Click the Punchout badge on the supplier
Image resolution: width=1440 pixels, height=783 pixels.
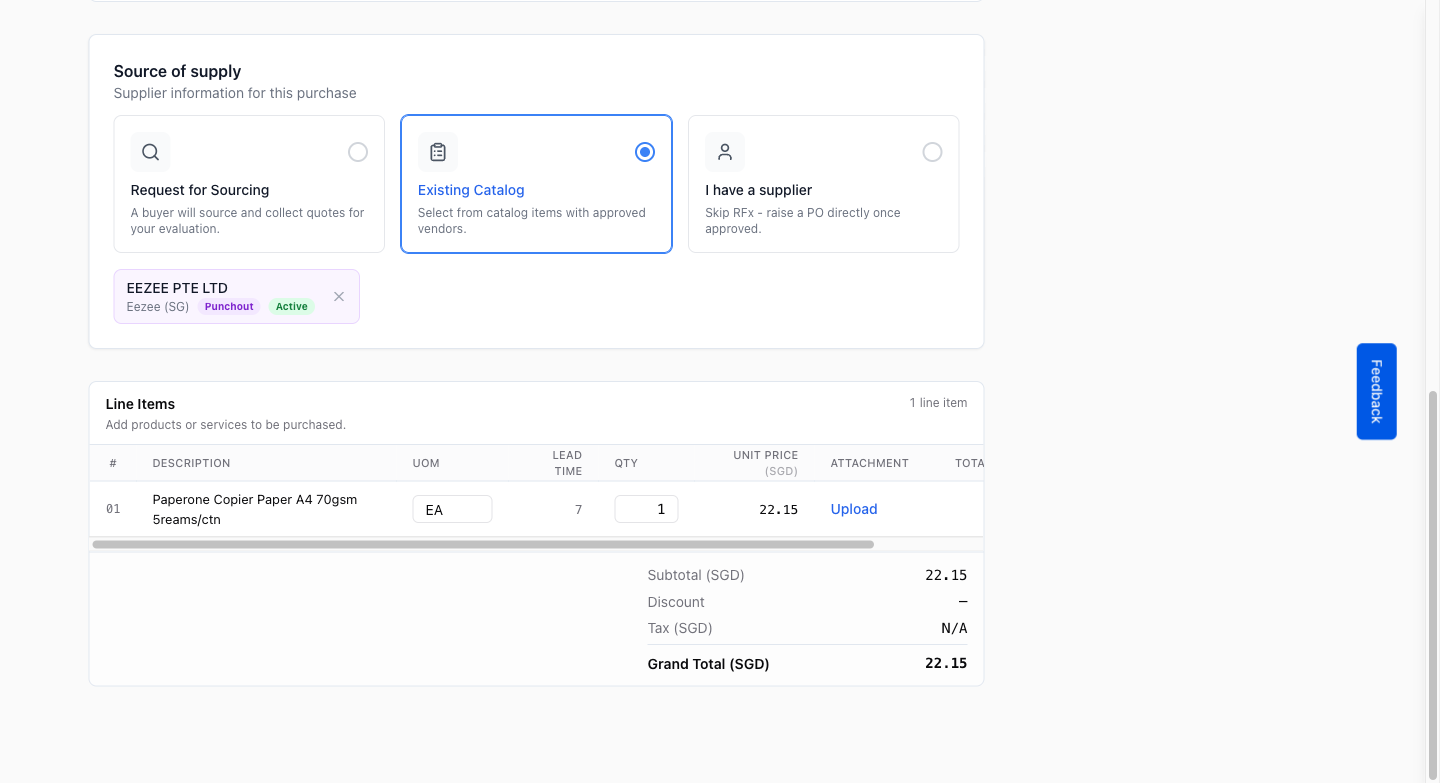(229, 307)
